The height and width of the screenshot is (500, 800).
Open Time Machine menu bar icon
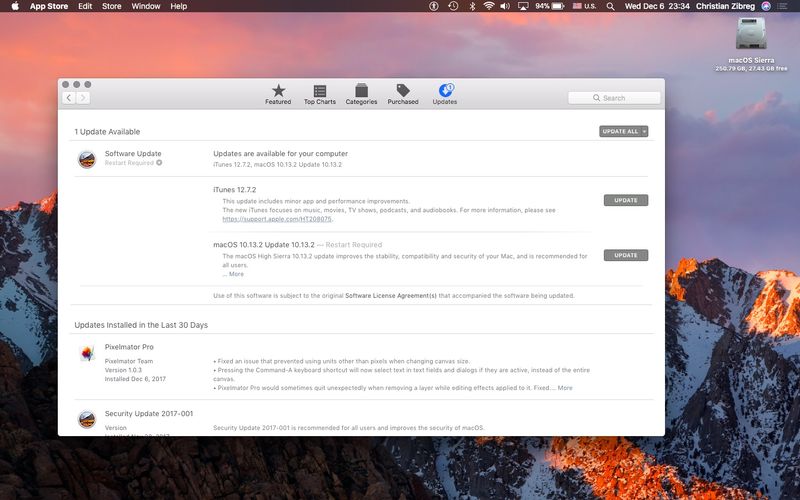point(453,6)
